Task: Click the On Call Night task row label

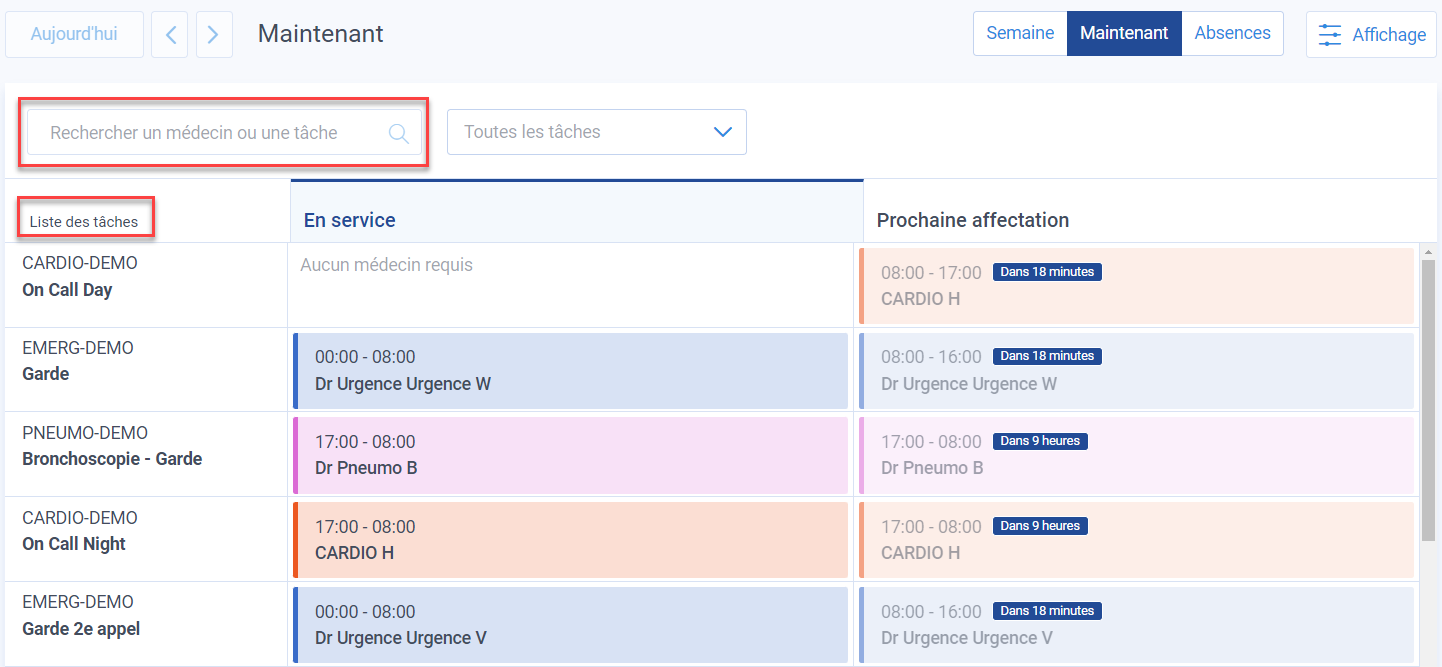Action: [x=74, y=544]
